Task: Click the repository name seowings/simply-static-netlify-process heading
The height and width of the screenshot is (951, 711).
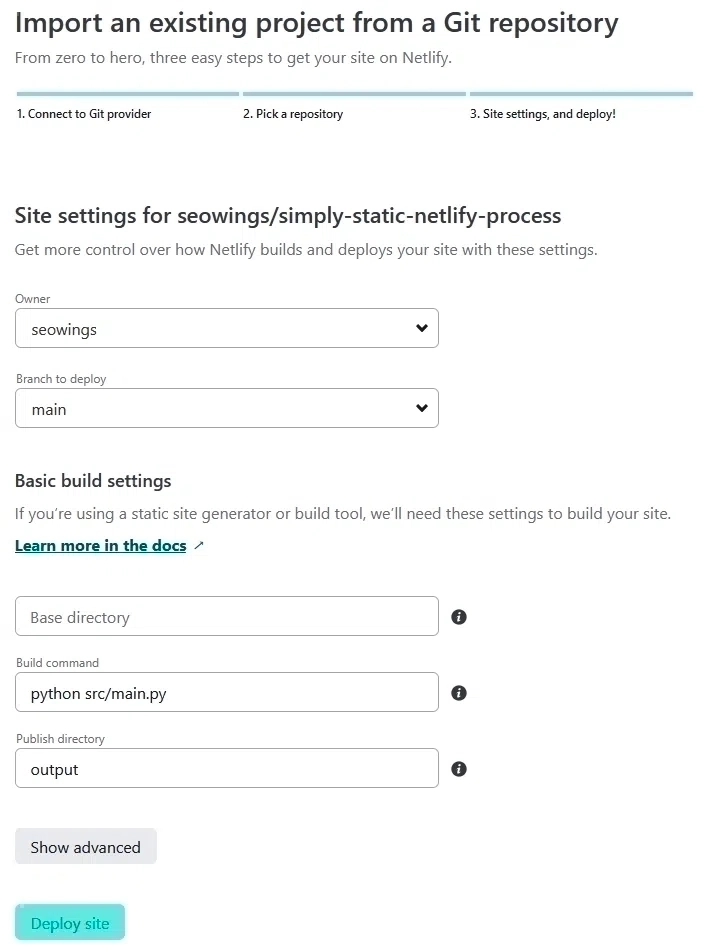Action: click(284, 215)
